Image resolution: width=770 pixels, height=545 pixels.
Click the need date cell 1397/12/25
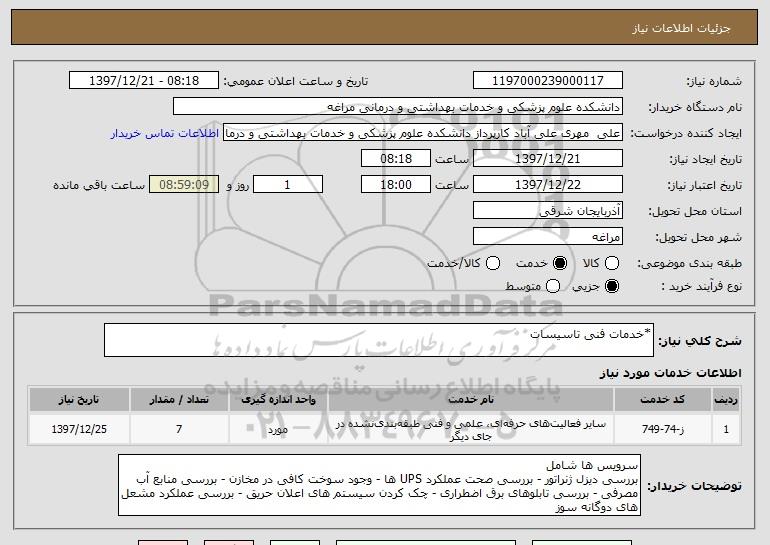pos(79,429)
